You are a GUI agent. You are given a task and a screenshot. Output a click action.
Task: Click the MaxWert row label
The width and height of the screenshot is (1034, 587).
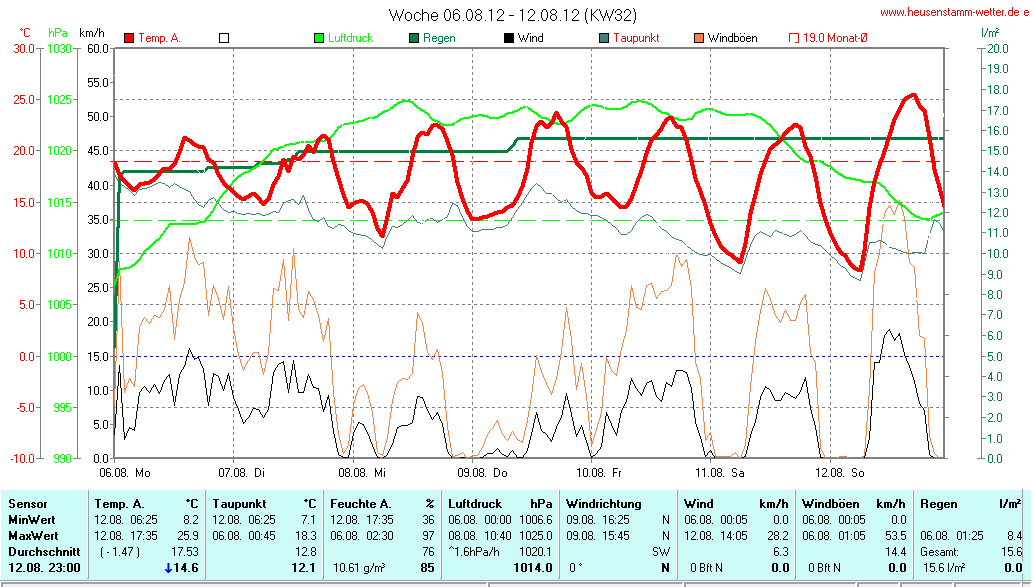click(31, 535)
